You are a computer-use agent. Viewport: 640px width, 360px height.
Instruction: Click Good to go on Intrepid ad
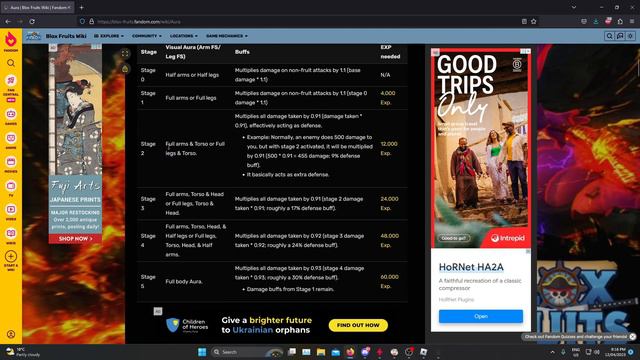454,238
